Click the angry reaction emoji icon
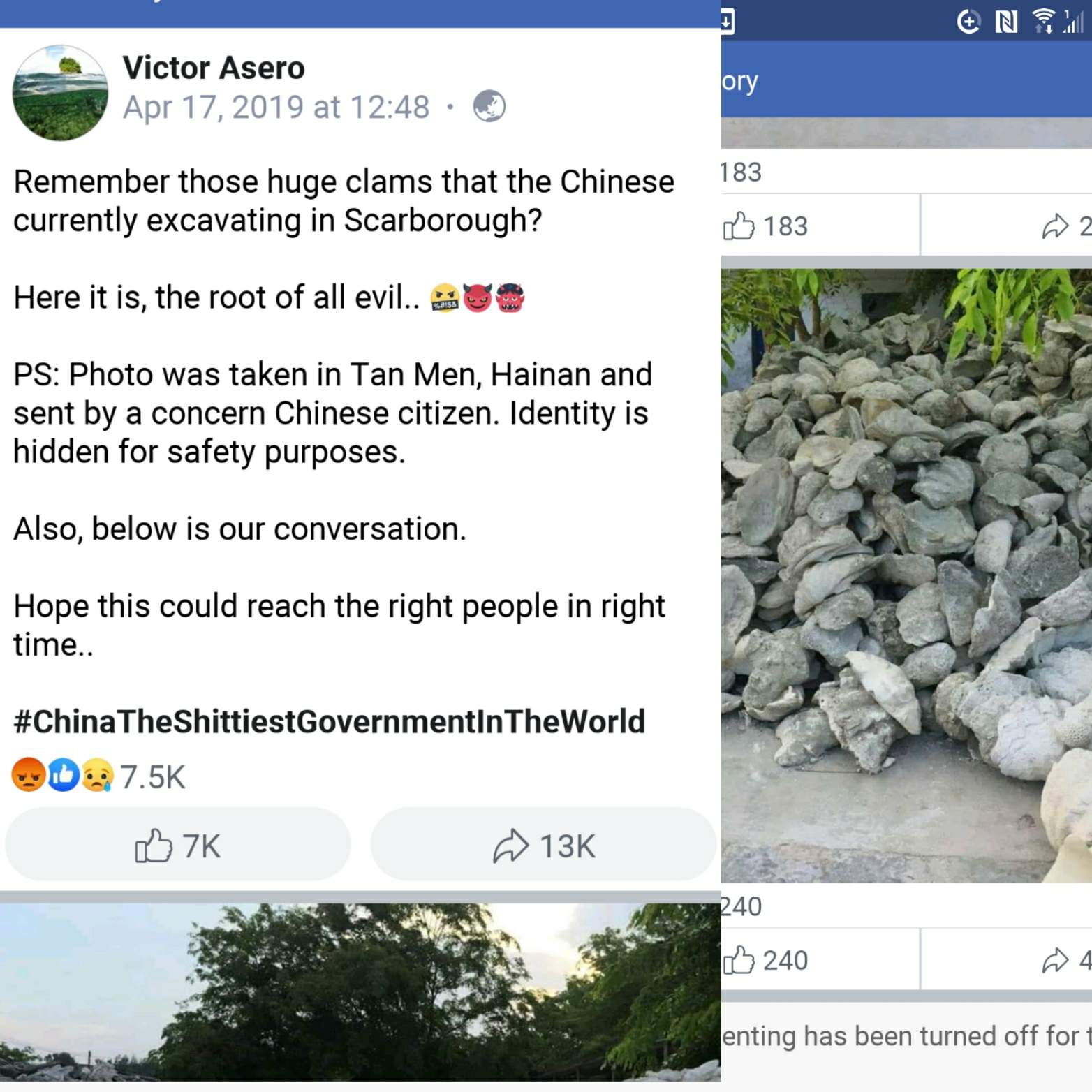Viewport: 1092px width, 1092px height. pos(29,776)
